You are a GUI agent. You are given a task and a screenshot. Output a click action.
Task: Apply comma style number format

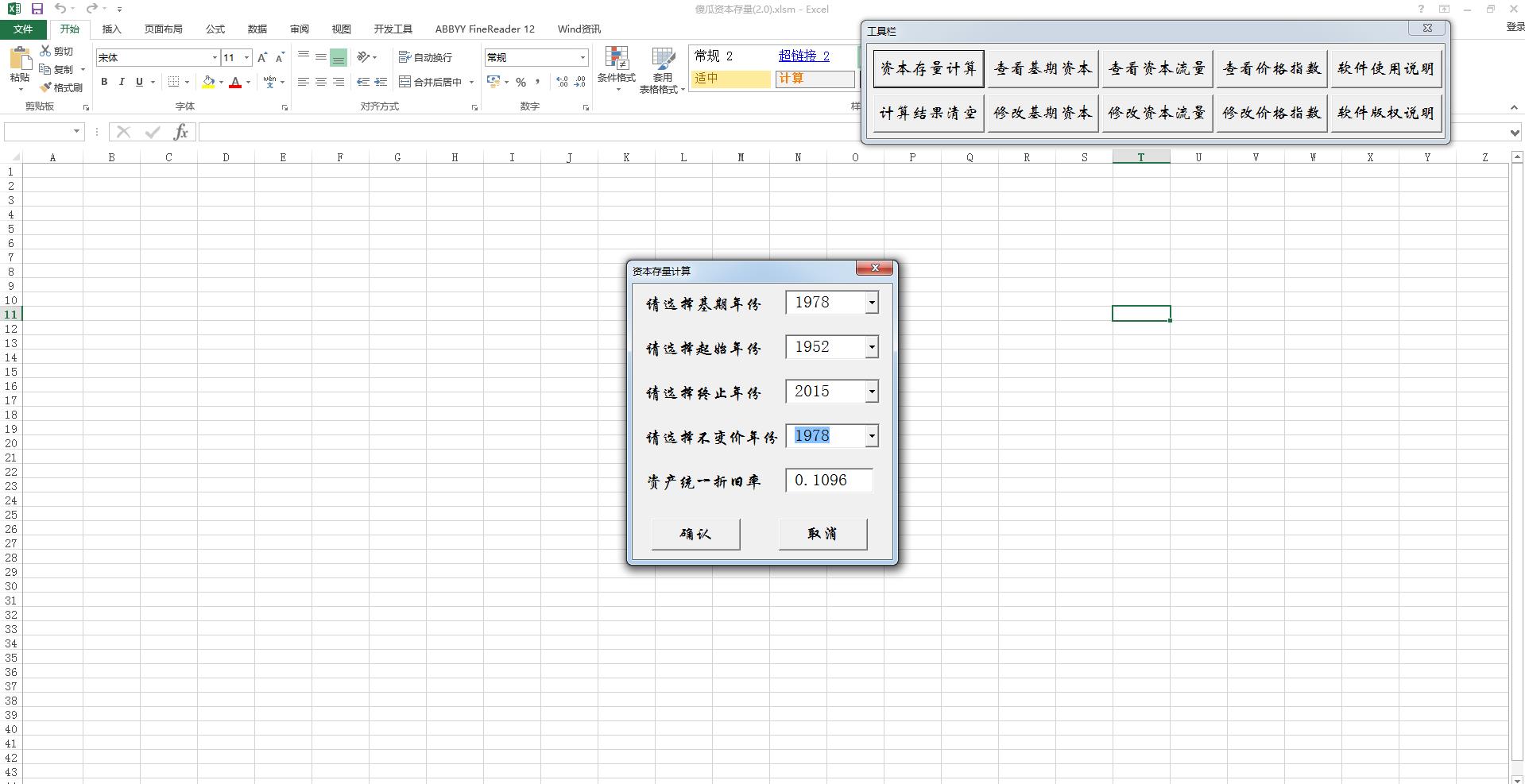click(538, 82)
